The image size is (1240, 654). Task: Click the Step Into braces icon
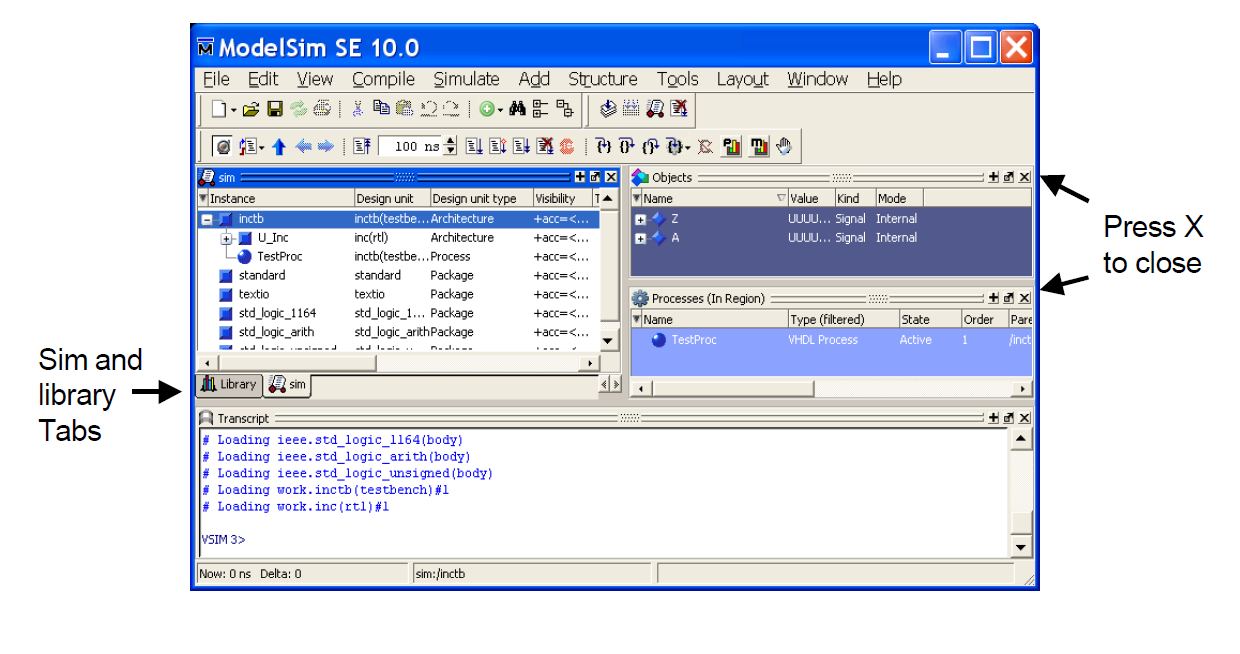[603, 146]
